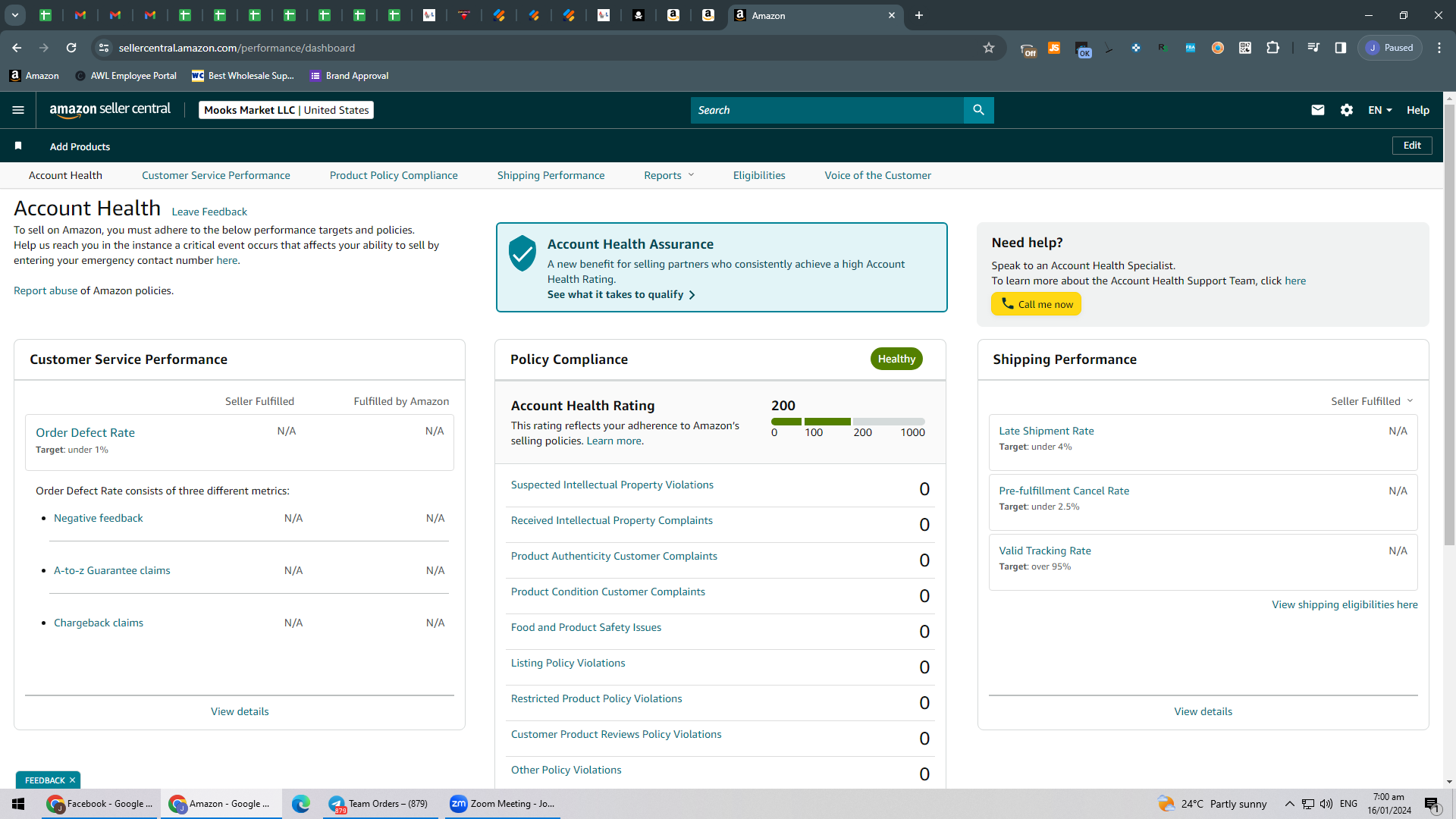Open Listing Policy Violations
1456x819 pixels.
(568, 663)
